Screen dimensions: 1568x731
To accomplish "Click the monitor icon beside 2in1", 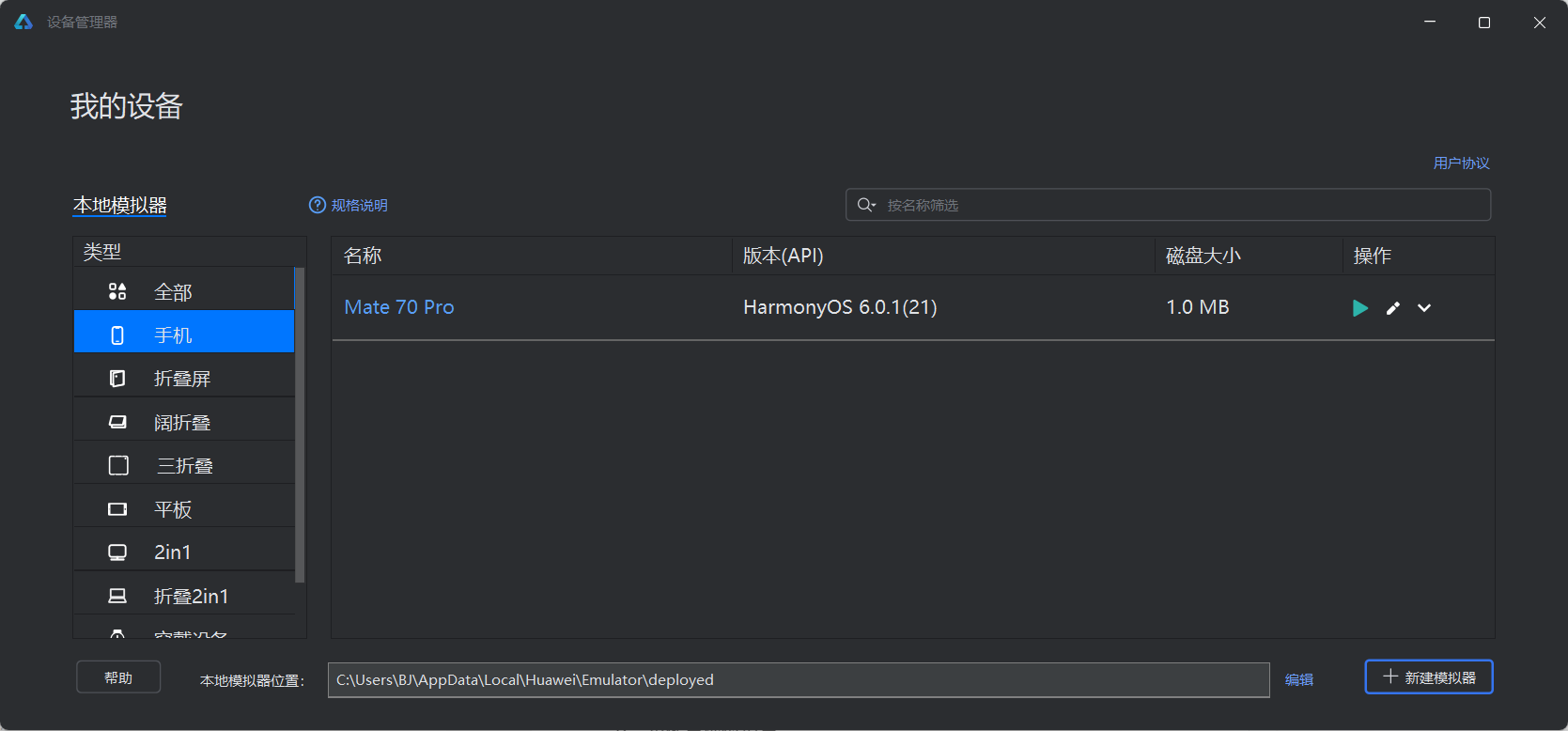I will [x=117, y=552].
